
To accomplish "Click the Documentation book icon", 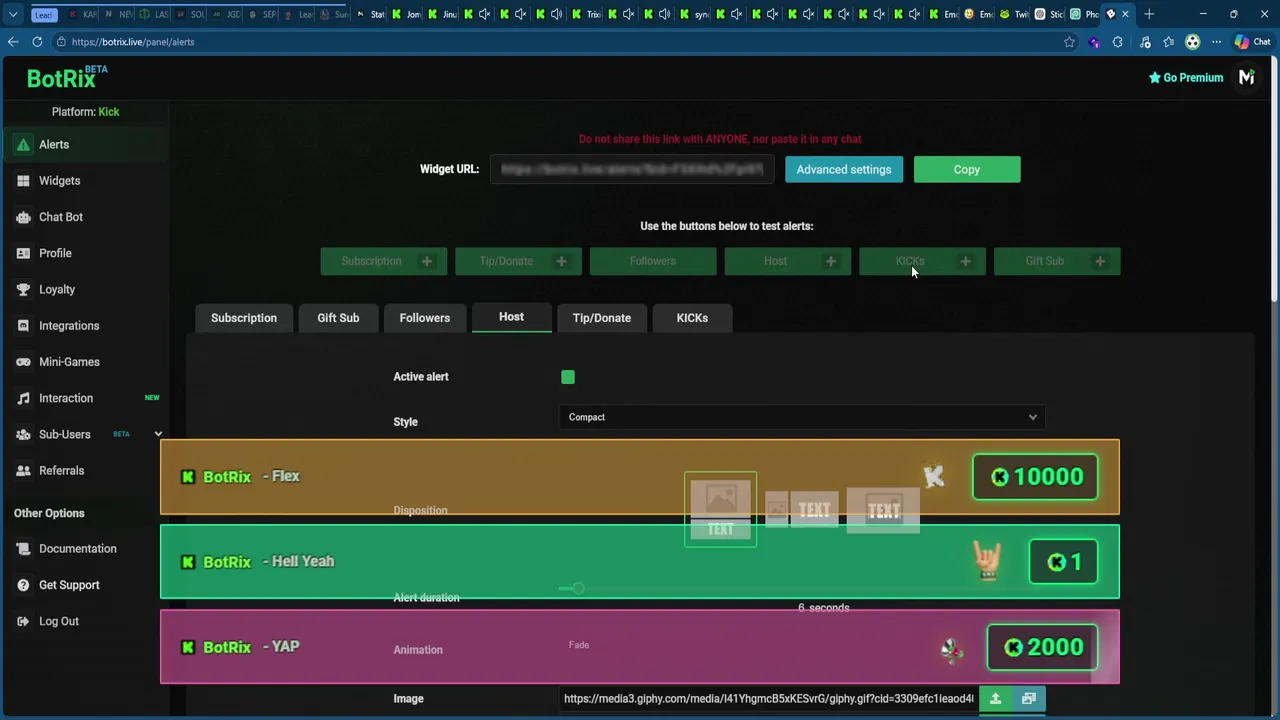I will click(x=23, y=549).
